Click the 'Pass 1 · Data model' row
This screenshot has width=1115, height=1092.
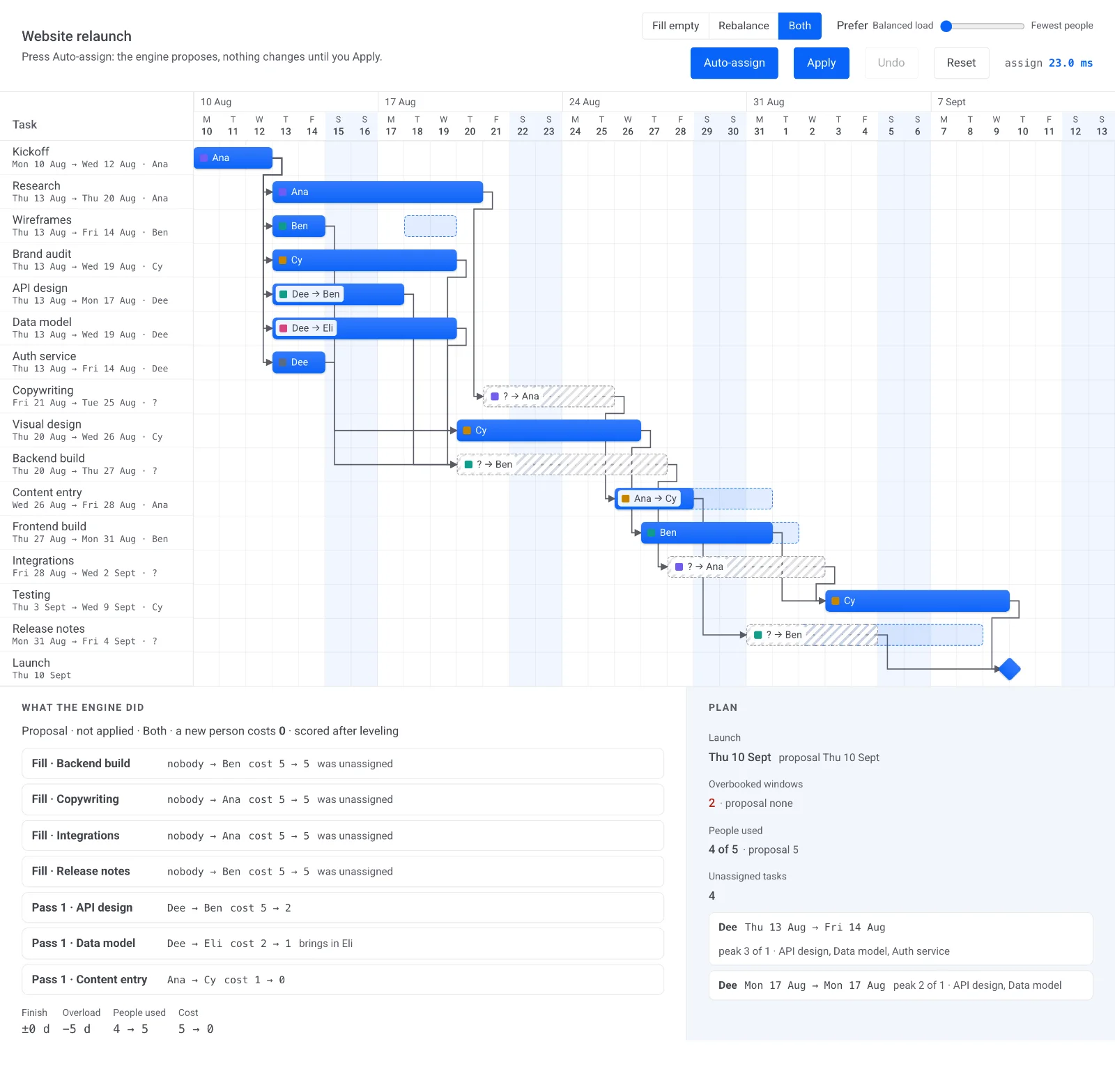(x=343, y=944)
